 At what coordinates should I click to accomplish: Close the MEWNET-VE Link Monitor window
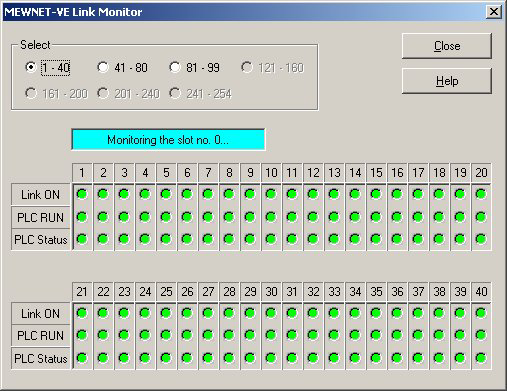[x=494, y=12]
